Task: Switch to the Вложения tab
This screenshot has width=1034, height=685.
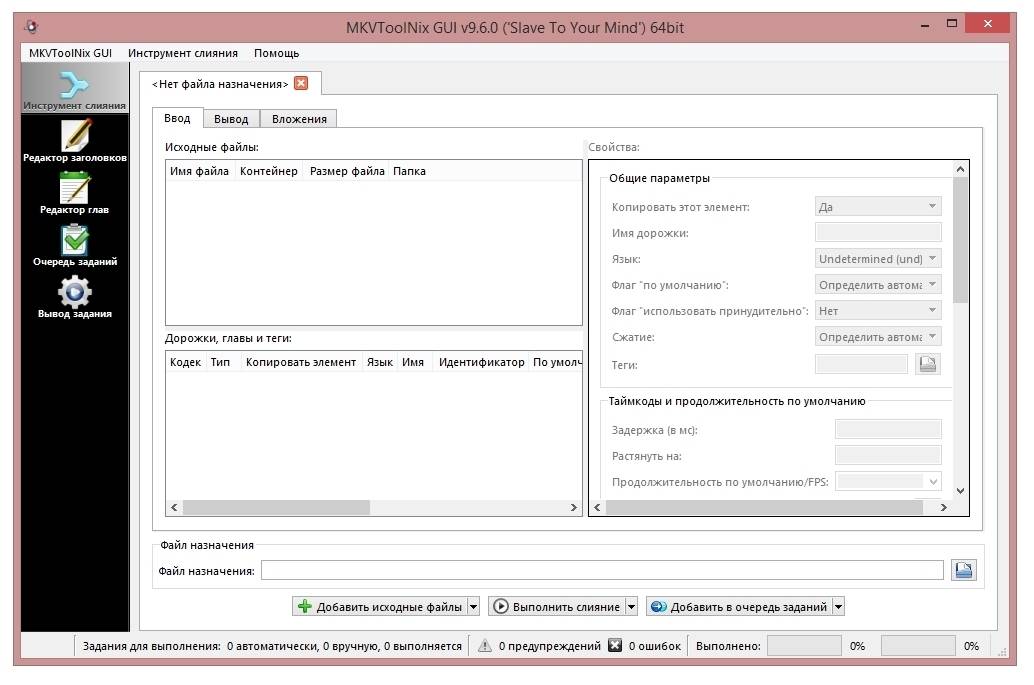Action: 299,119
